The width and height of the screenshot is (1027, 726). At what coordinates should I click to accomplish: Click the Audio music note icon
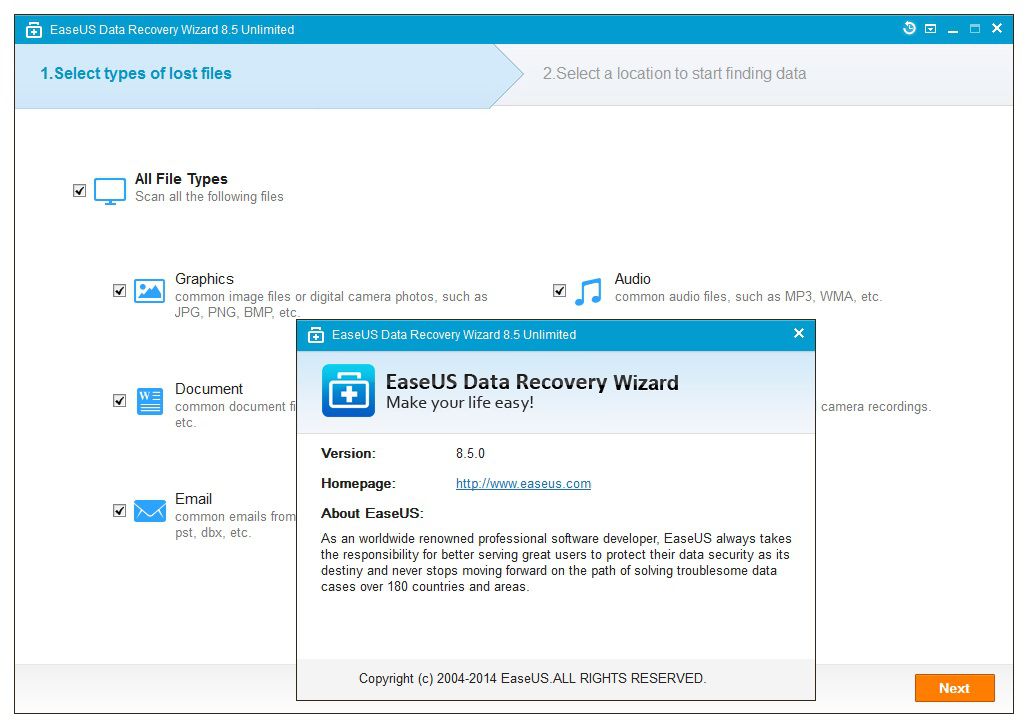pyautogui.click(x=588, y=291)
